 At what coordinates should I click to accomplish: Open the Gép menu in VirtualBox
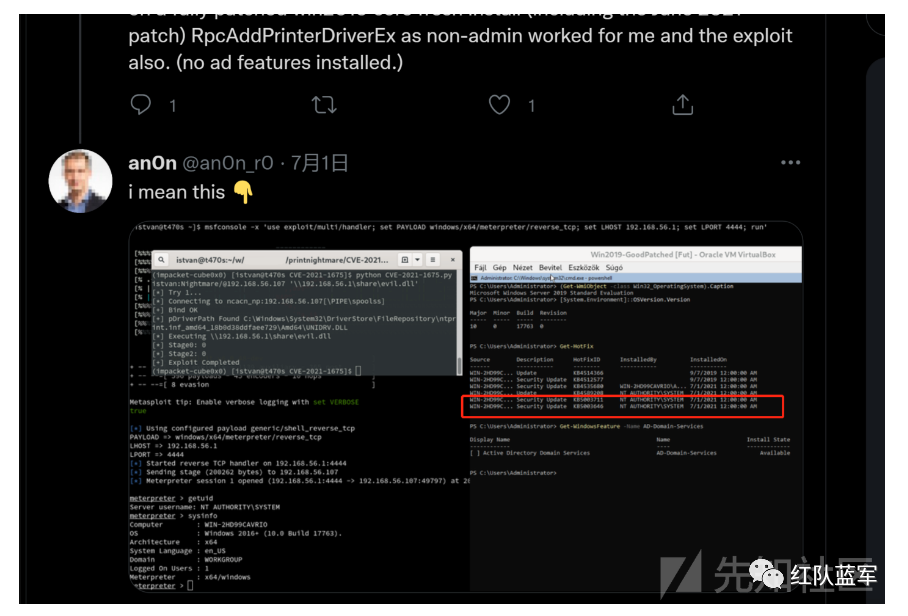tap(499, 267)
